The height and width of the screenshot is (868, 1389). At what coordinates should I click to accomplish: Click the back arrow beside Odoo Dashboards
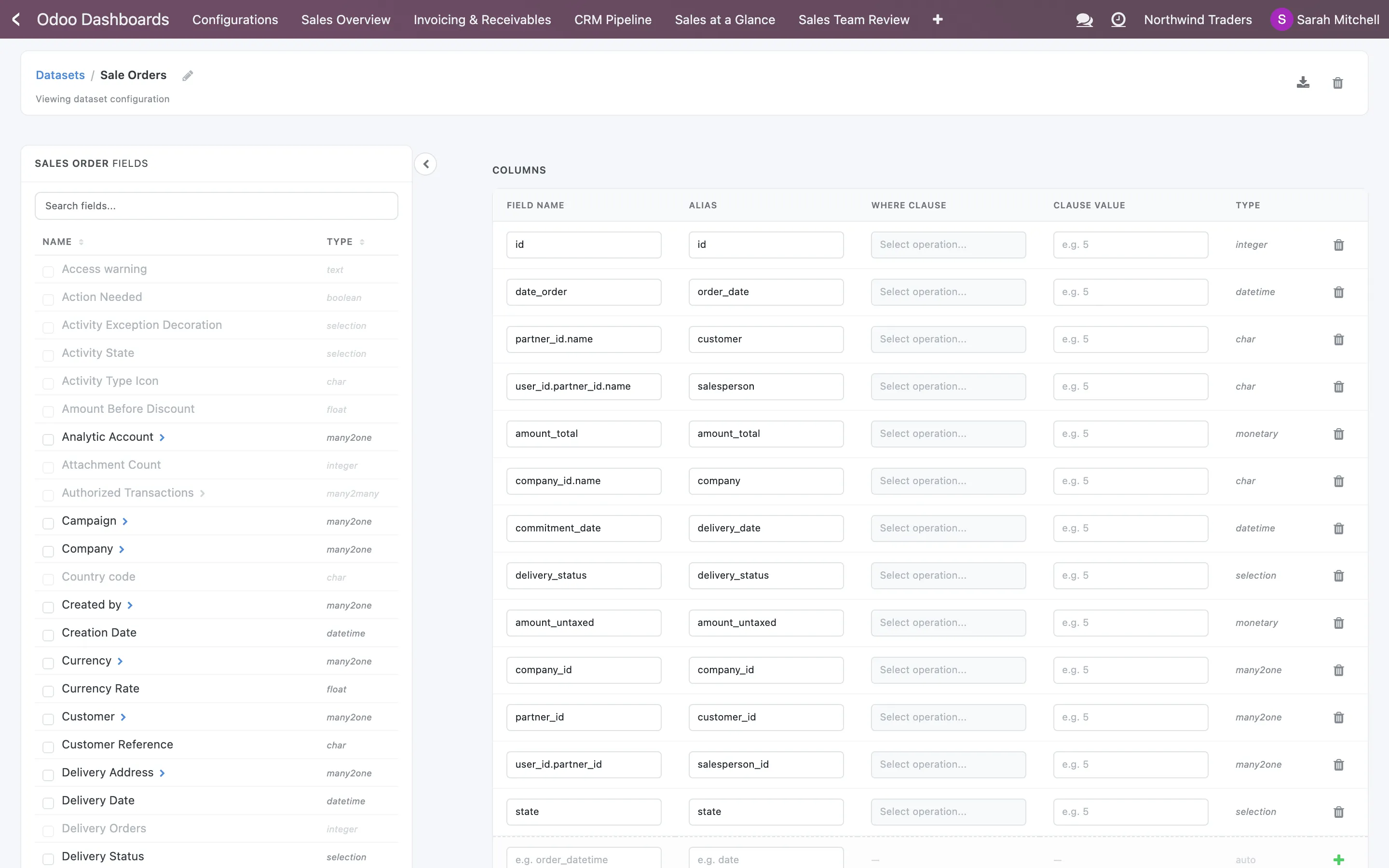(16, 19)
